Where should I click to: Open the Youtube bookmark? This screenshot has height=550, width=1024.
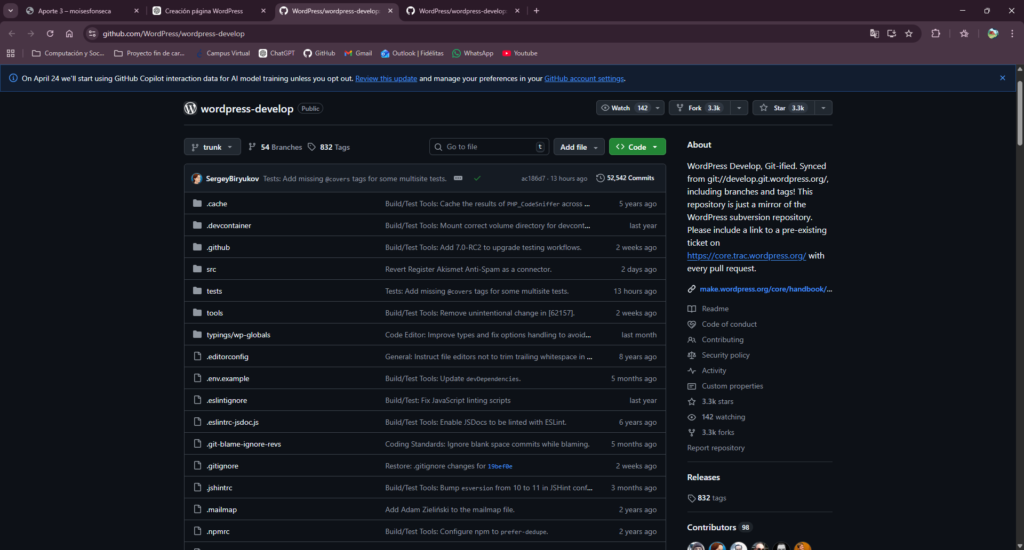pyautogui.click(x=520, y=54)
